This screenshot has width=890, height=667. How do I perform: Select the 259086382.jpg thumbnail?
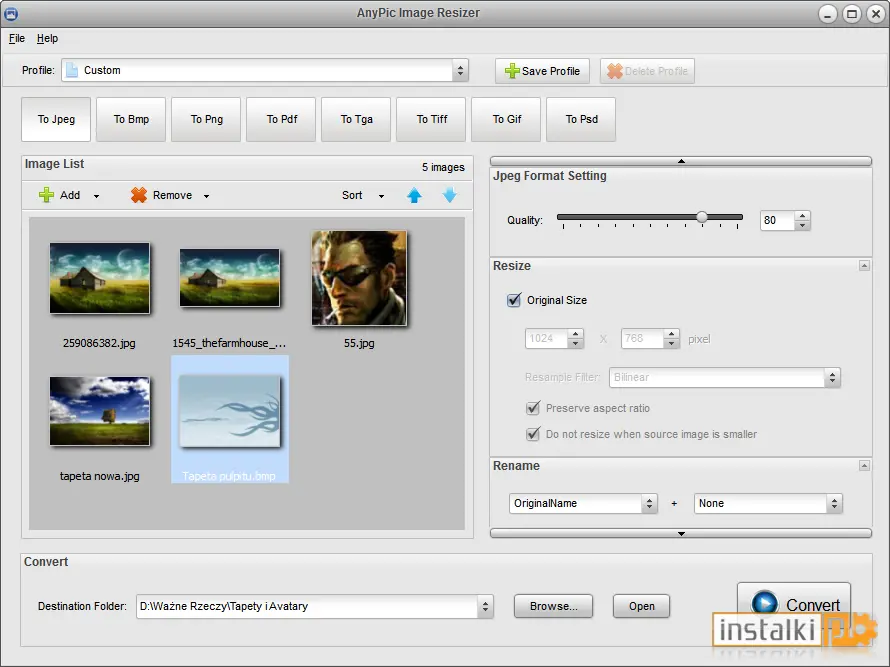point(99,278)
